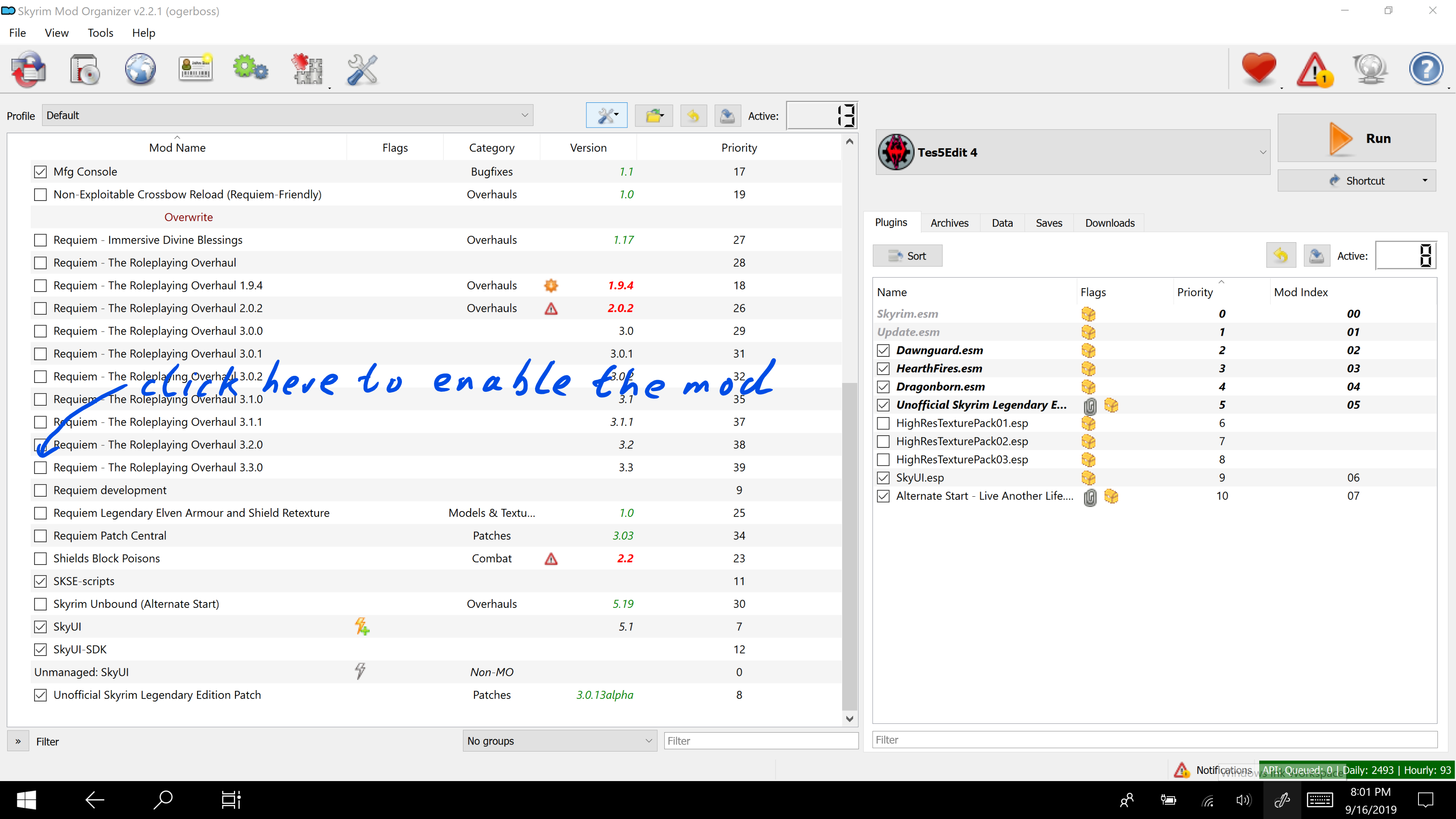Screen dimensions: 1456x819
Task: Click the Sort plugins button
Action: click(x=907, y=256)
